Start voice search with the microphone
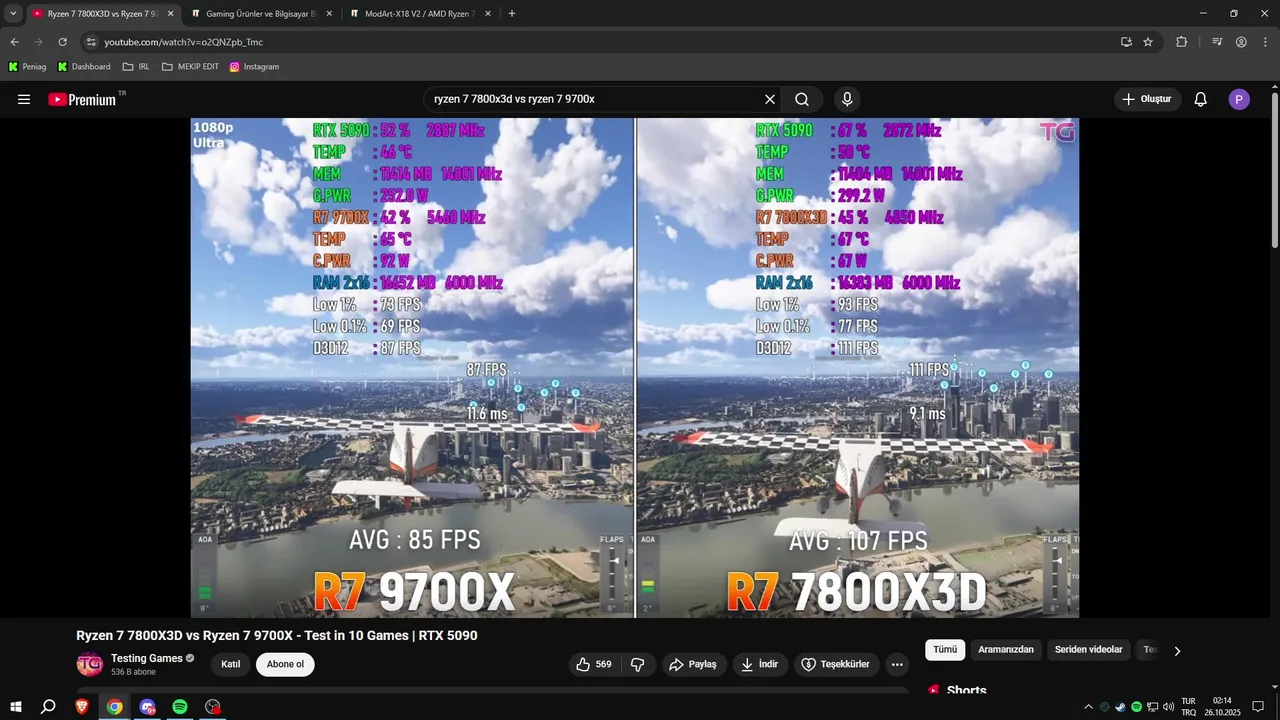Viewport: 1280px width, 720px height. (847, 99)
